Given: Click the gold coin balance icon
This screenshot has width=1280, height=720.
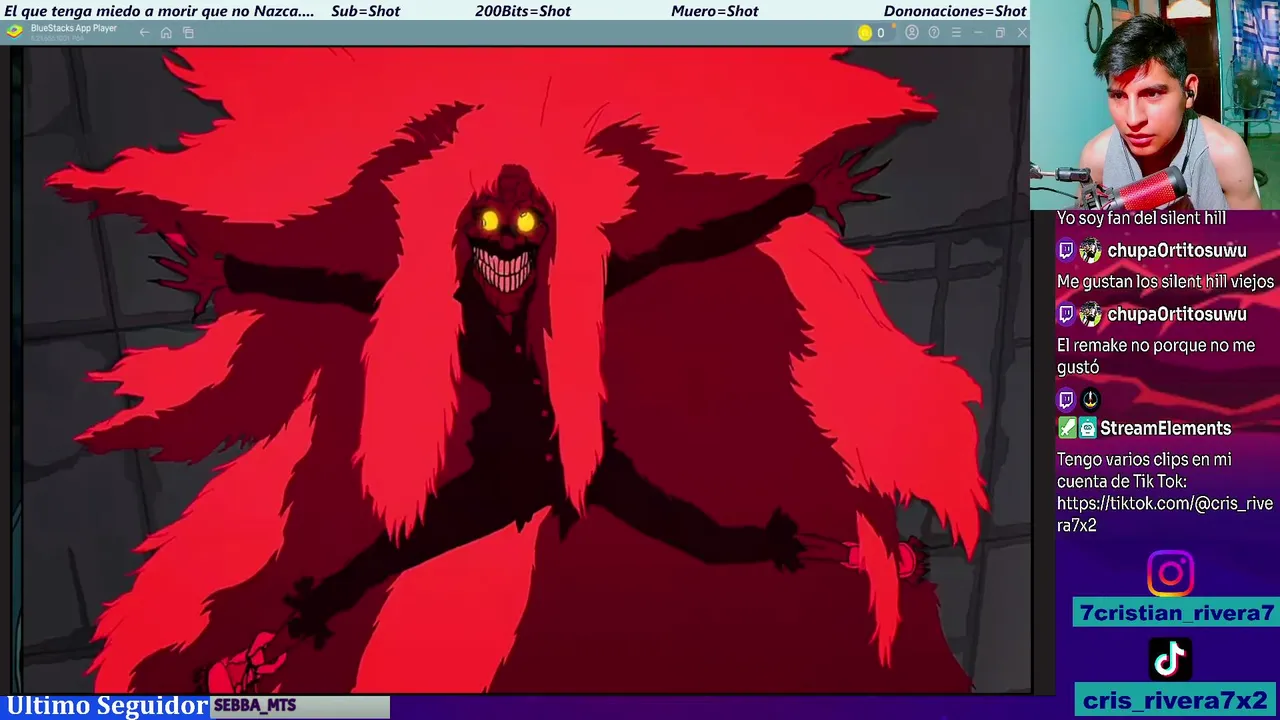Looking at the screenshot, I should tap(865, 33).
